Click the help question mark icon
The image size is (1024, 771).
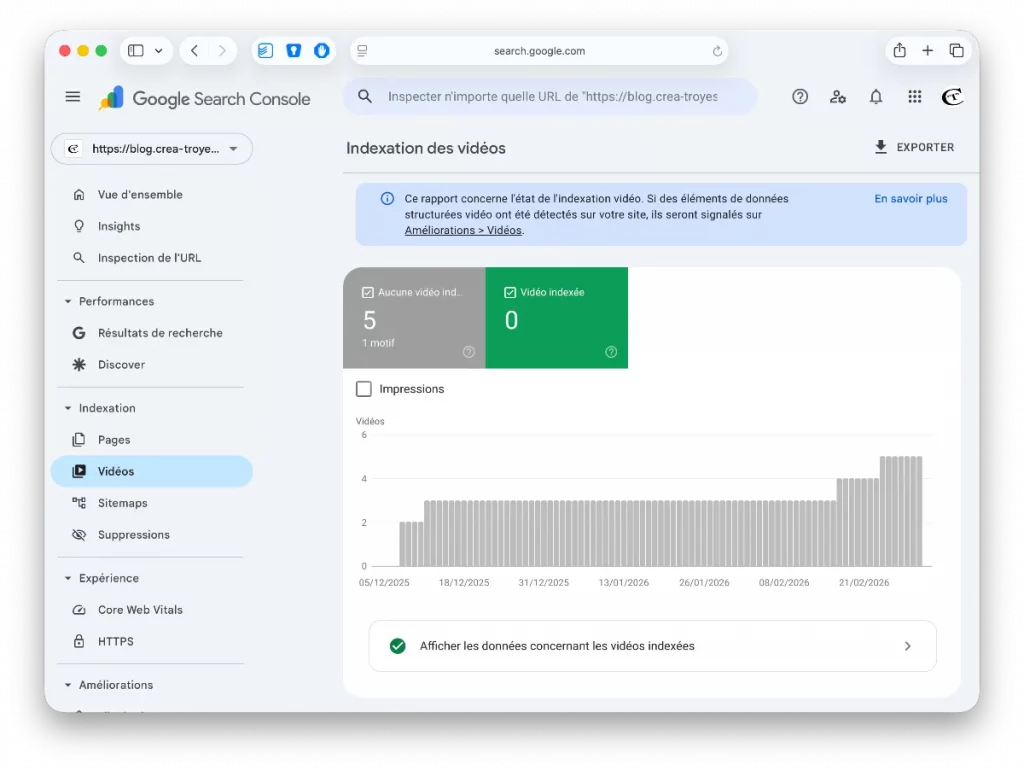coord(800,96)
